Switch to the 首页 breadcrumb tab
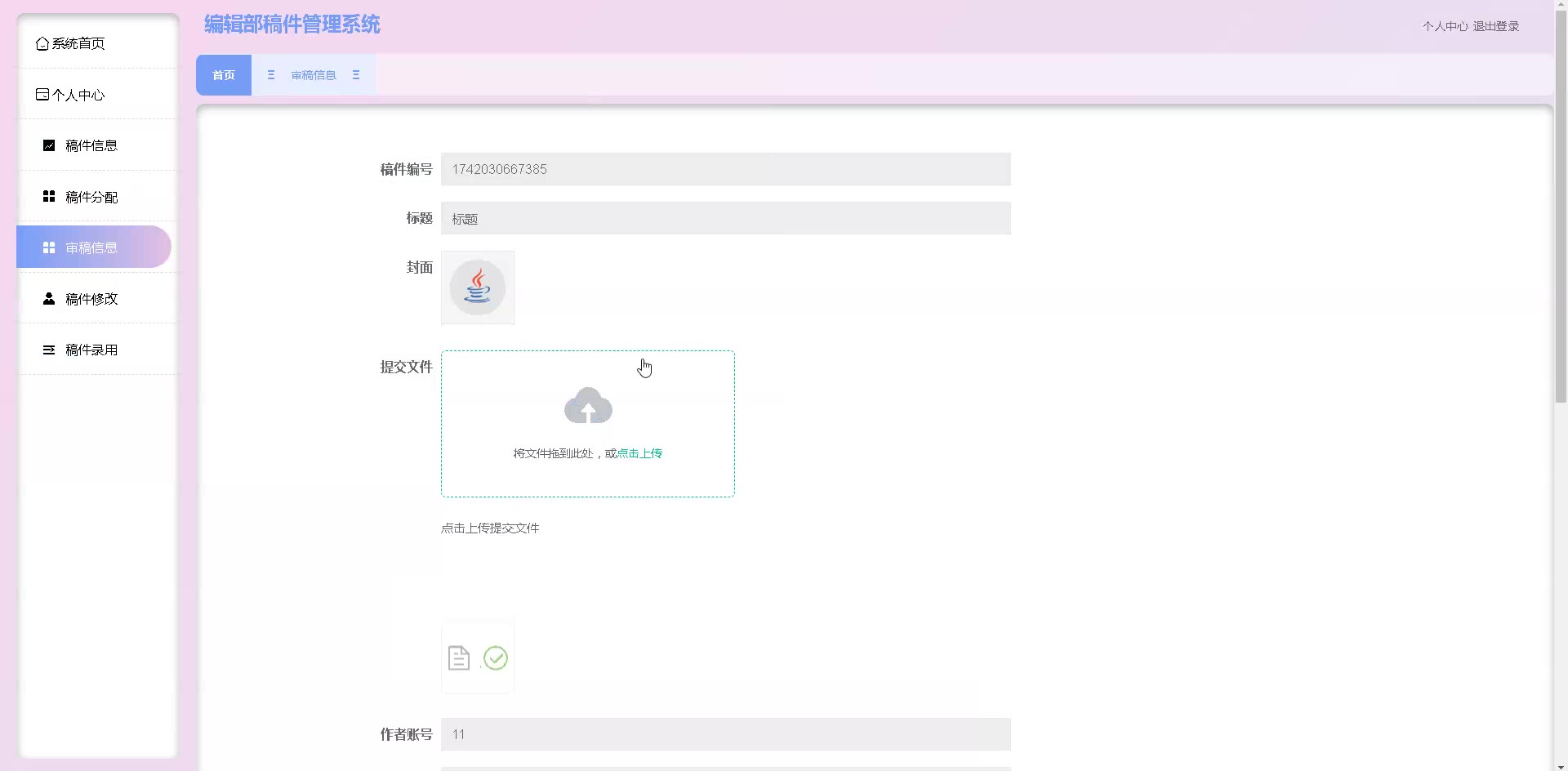This screenshot has height=771, width=1568. (x=224, y=75)
